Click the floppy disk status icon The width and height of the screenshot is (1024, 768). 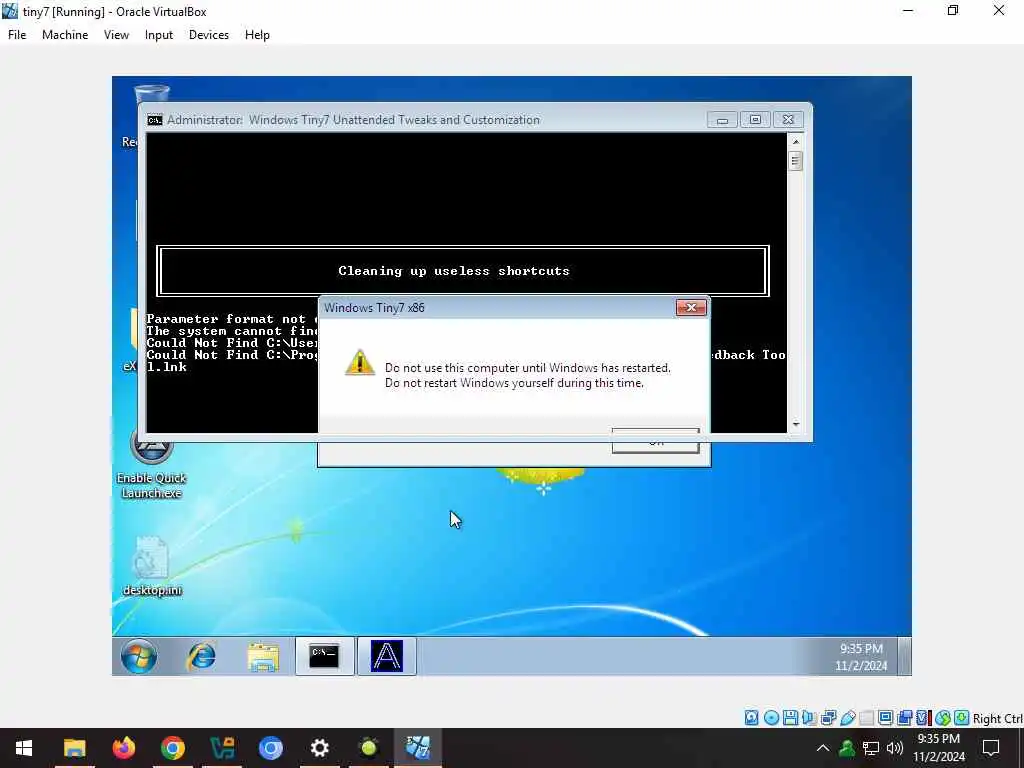coord(790,718)
